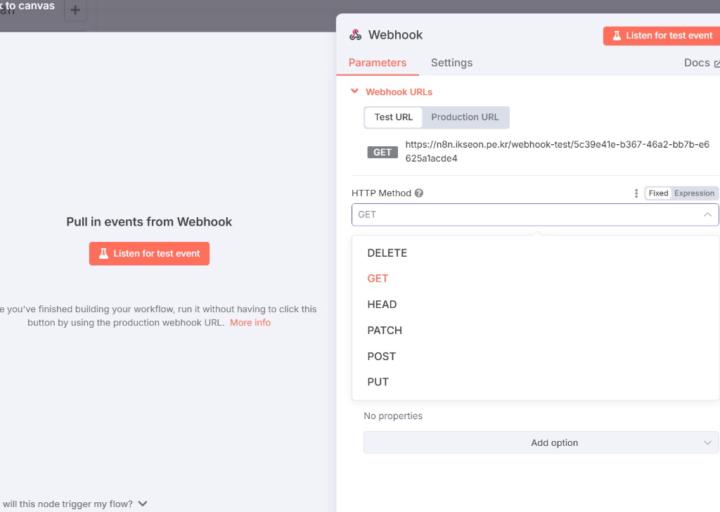Click the Webhook node icon in header
720x512 pixels.
(355, 35)
